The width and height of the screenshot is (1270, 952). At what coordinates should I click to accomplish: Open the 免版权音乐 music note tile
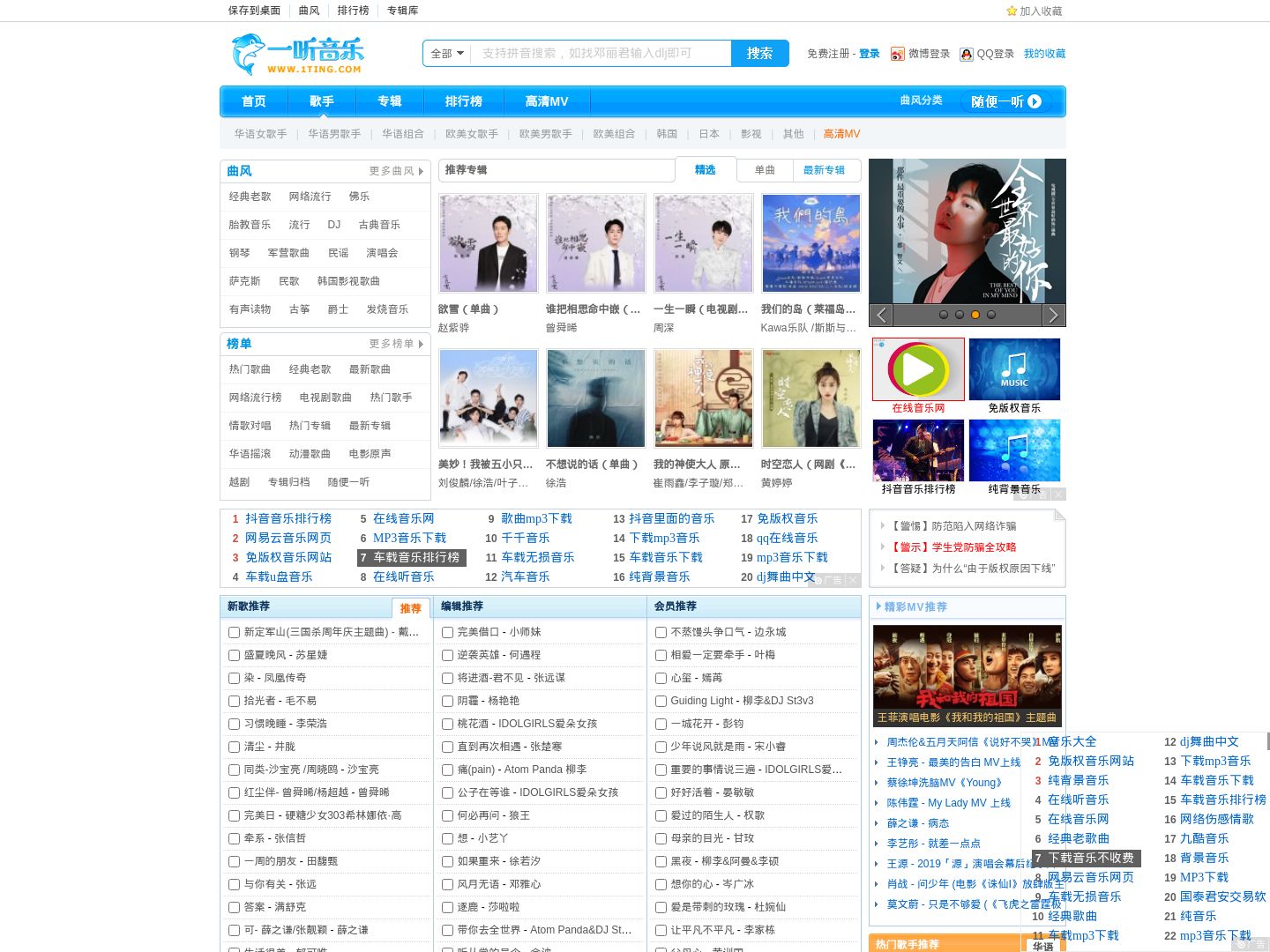(1014, 369)
